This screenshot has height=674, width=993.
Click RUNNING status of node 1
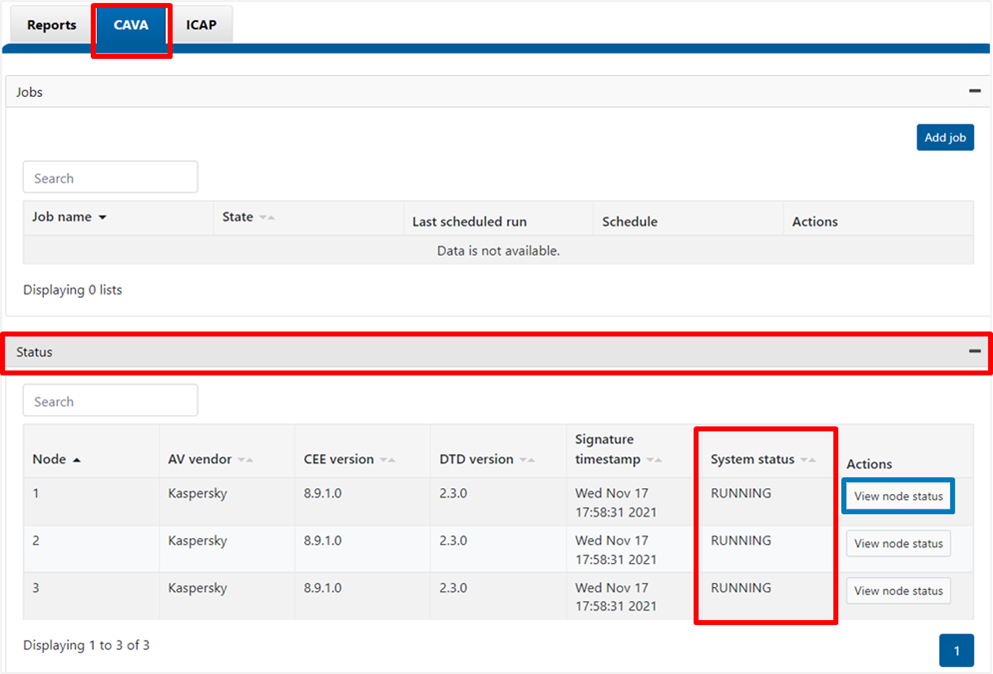pos(741,493)
